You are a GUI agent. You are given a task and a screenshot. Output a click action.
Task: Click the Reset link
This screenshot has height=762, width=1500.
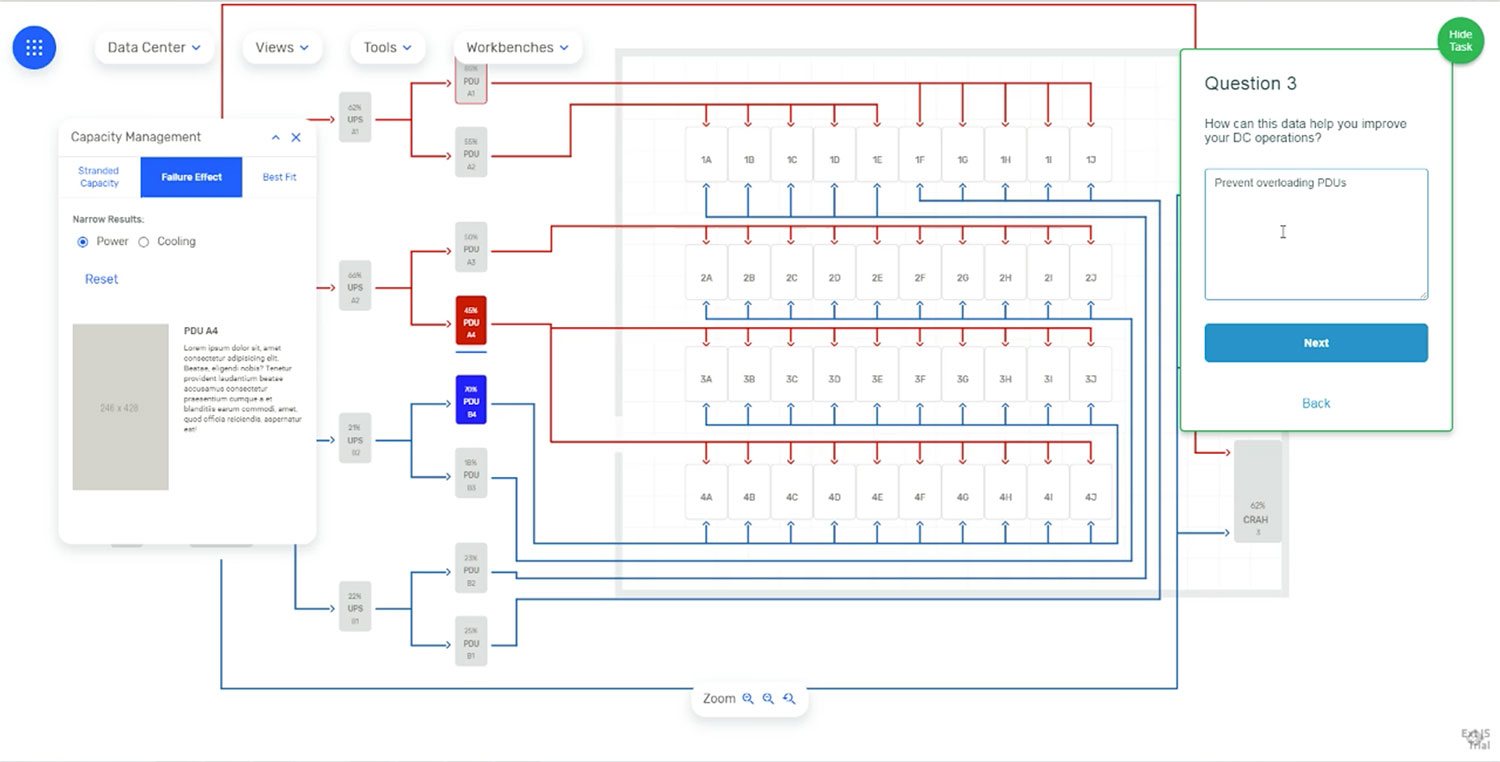coord(101,279)
